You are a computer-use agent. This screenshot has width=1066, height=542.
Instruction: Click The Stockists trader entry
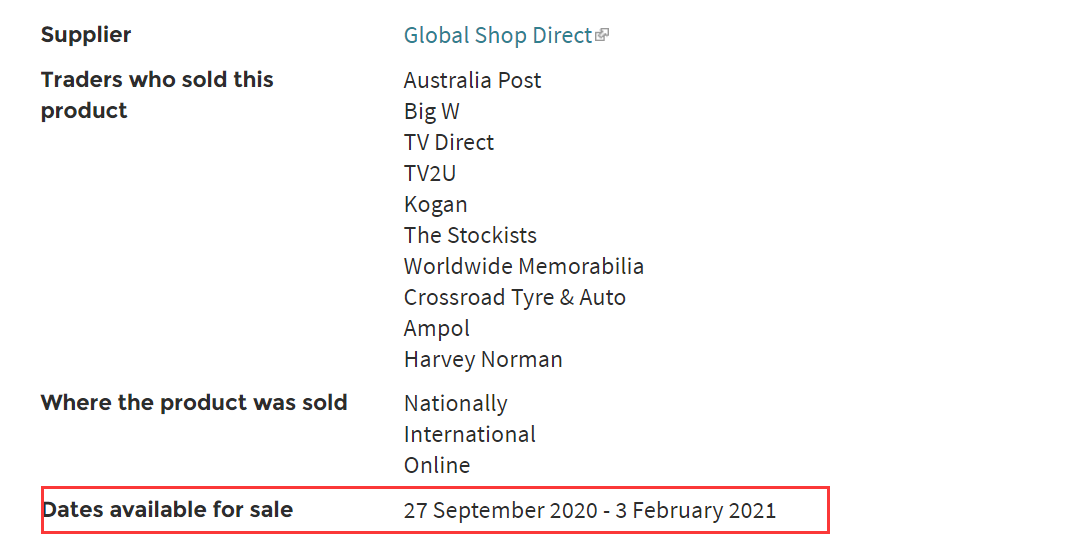pyautogui.click(x=470, y=235)
